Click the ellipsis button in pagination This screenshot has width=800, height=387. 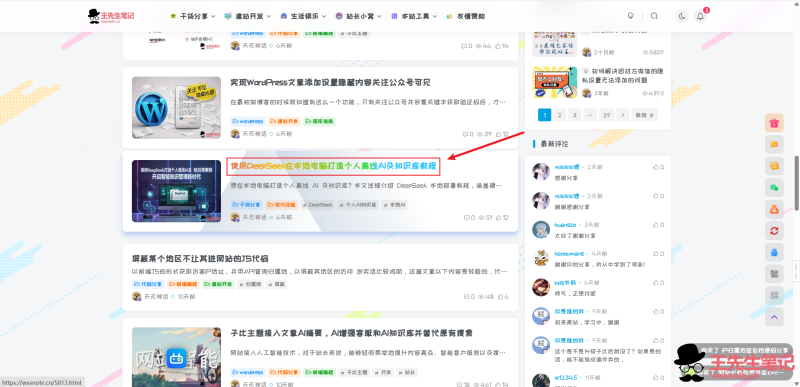[590, 115]
